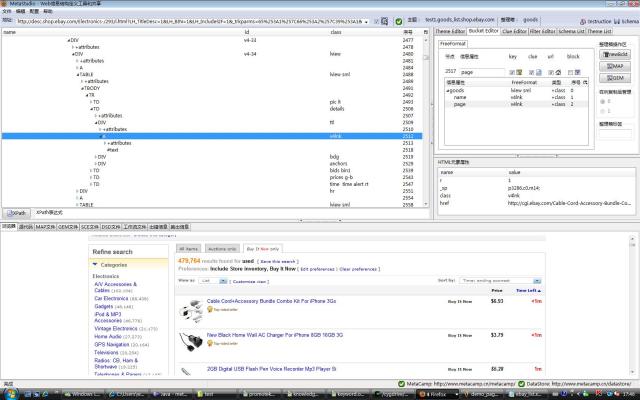Open the 'Sort by' dropdown
Screen dimensions: 640x400
coord(500,281)
